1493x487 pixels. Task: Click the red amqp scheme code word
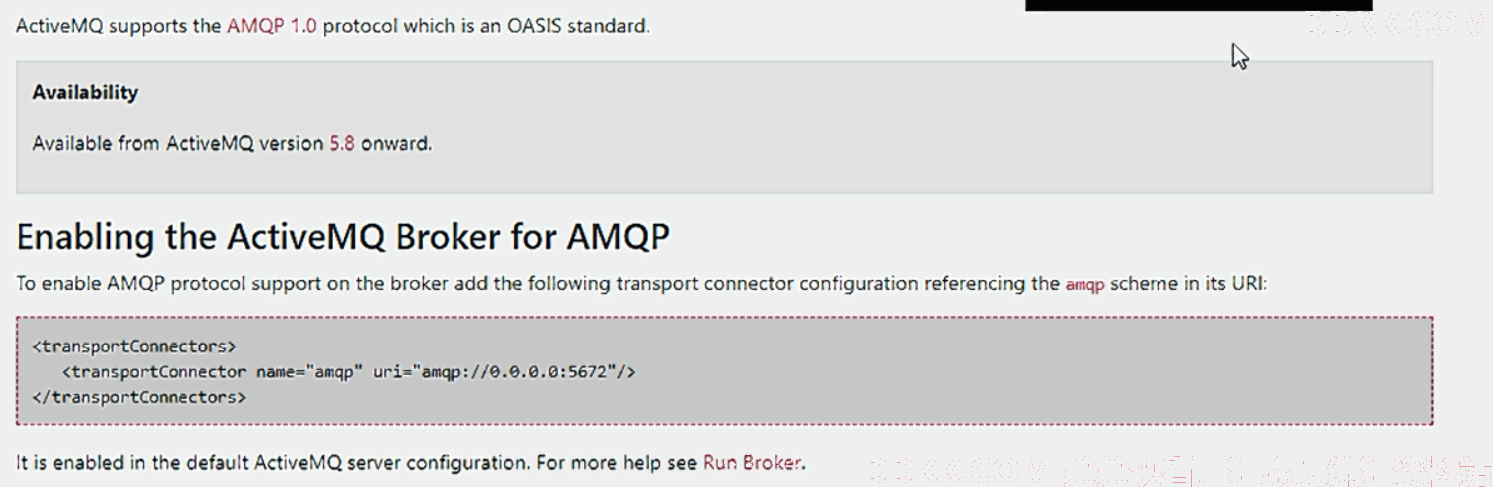(1085, 284)
